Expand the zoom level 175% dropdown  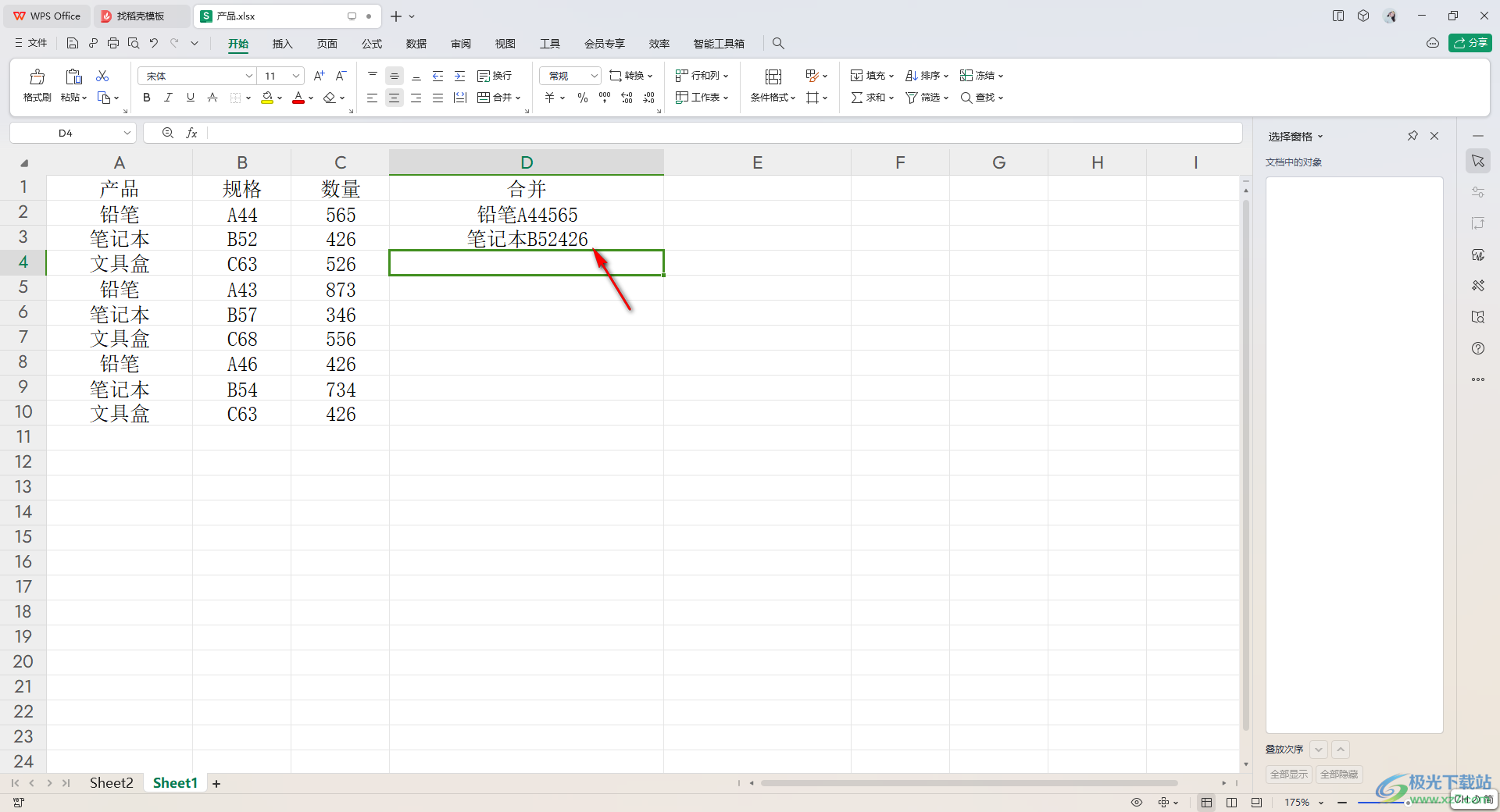coord(1321,803)
